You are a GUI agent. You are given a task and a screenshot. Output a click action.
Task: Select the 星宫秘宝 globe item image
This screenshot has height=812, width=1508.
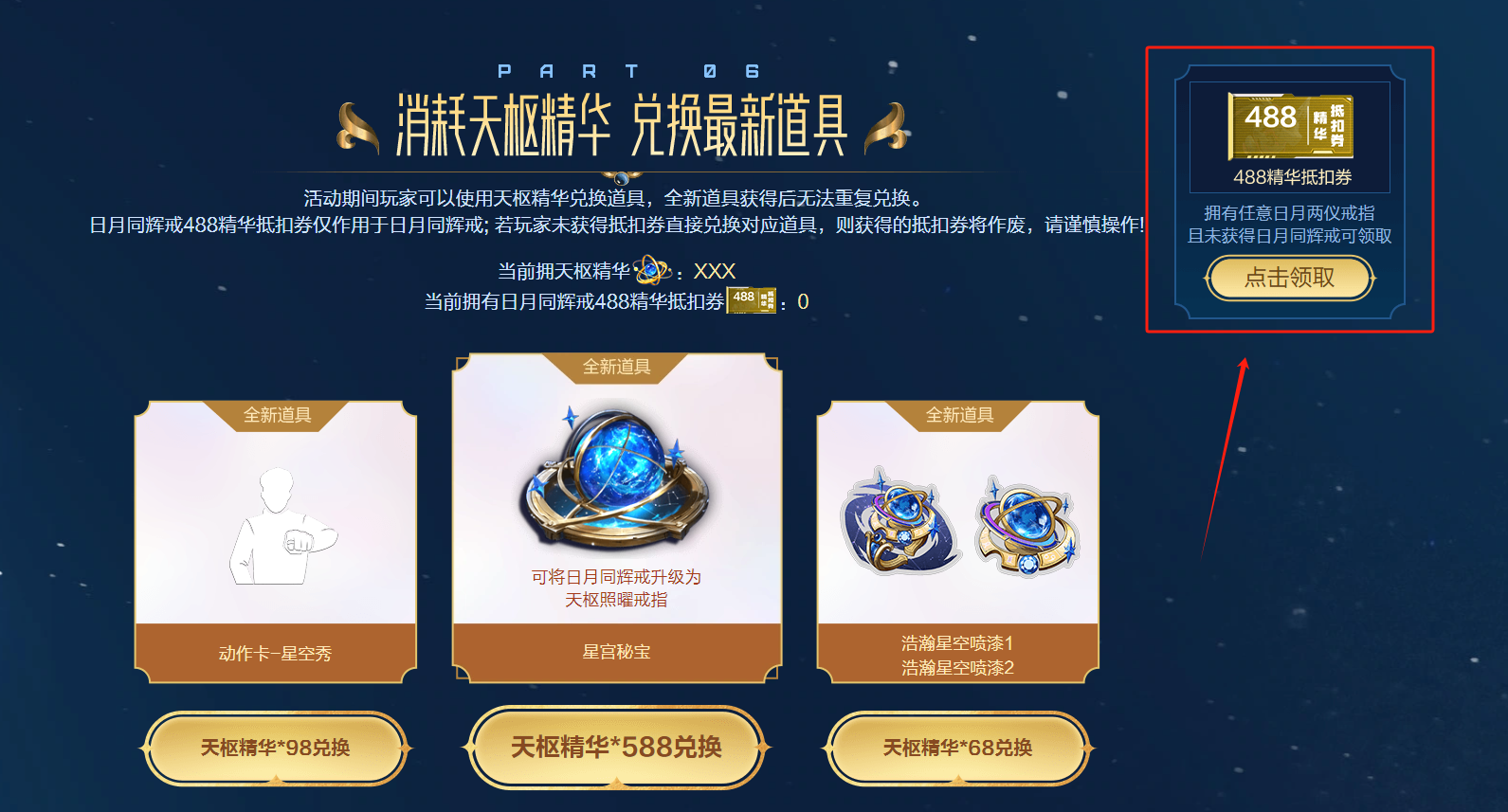point(616,478)
